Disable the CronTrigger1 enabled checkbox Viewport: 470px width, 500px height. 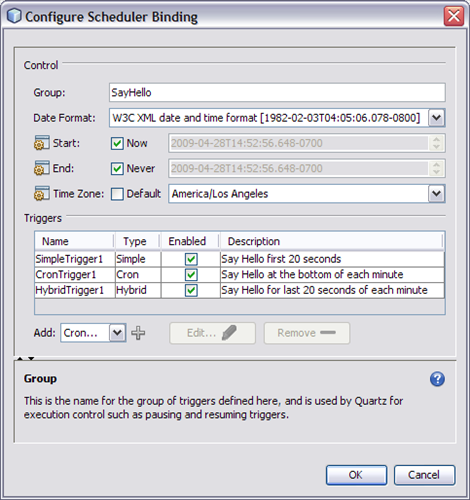point(191,275)
